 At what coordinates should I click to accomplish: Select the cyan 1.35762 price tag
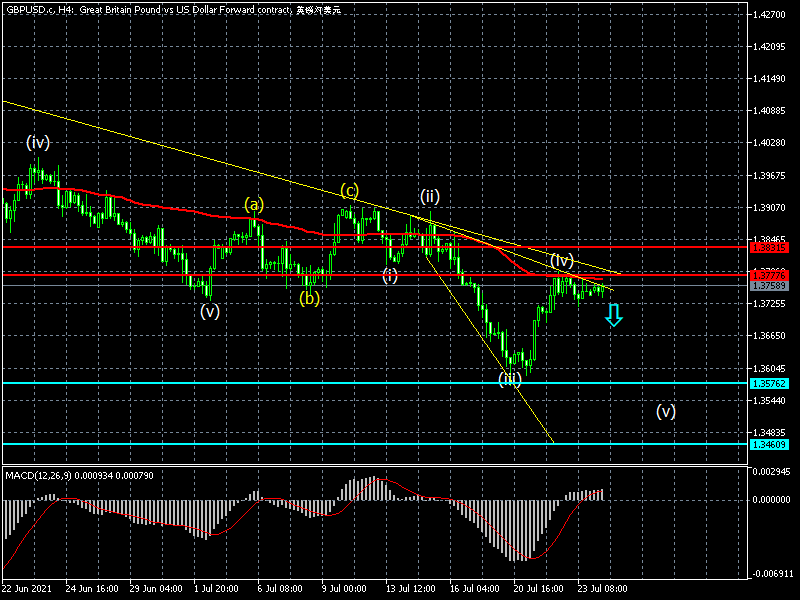[x=768, y=383]
